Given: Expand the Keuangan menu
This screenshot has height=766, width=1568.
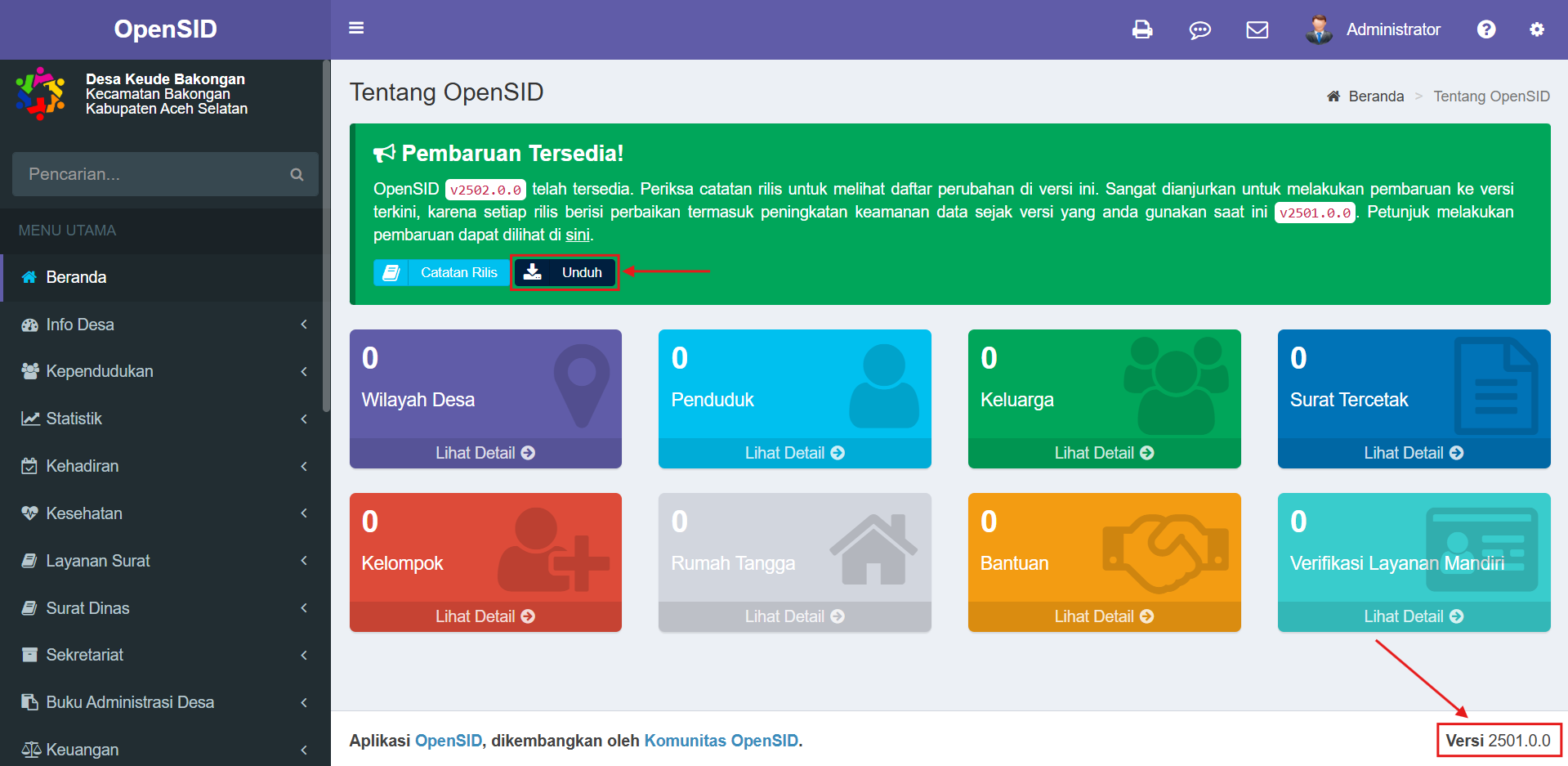Looking at the screenshot, I should (82, 749).
